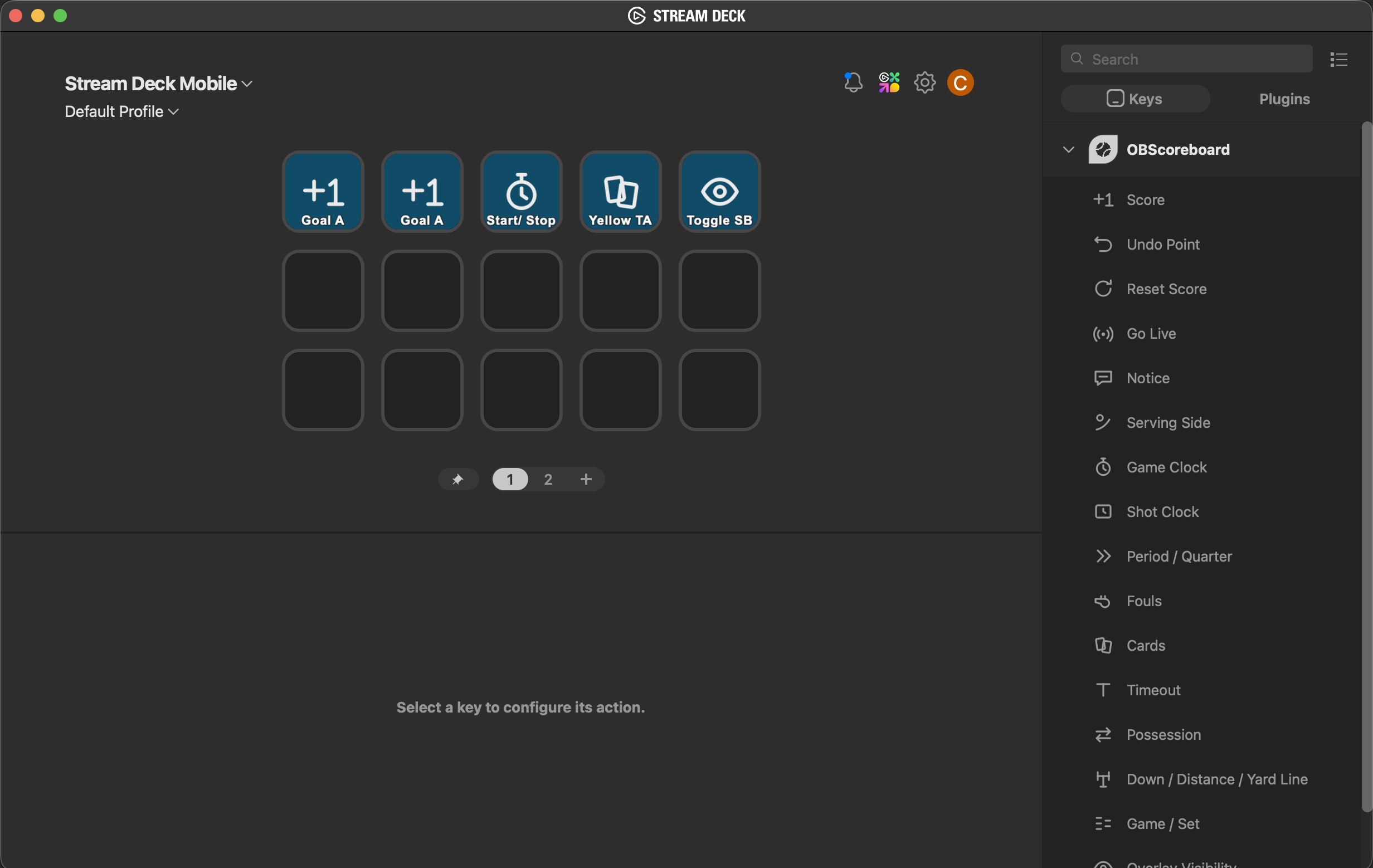This screenshot has width=1373, height=868.
Task: Select the Toggle SB eye key
Action: point(719,192)
